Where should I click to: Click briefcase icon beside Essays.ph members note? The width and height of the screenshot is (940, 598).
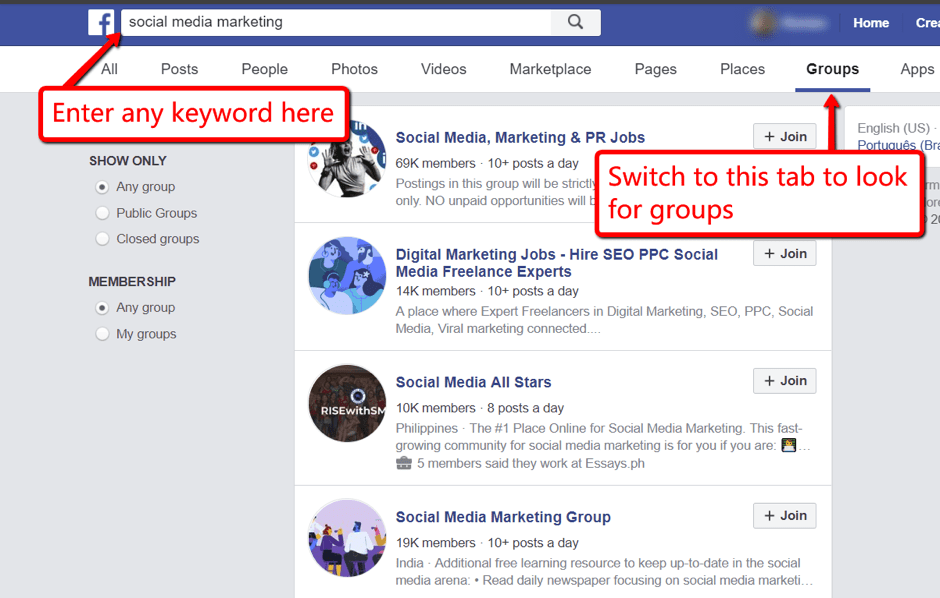click(404, 463)
